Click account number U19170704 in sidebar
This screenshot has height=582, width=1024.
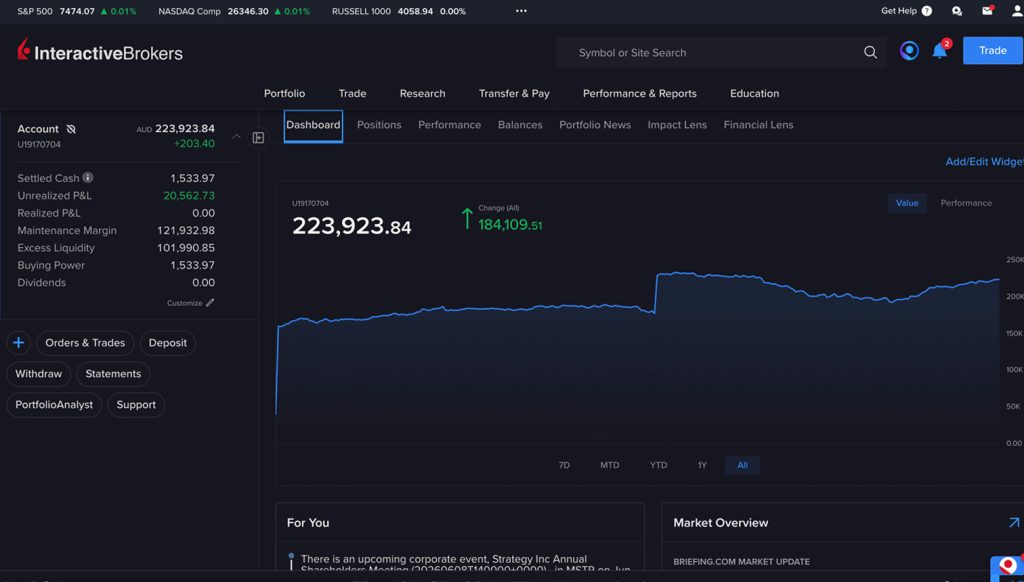tap(39, 144)
